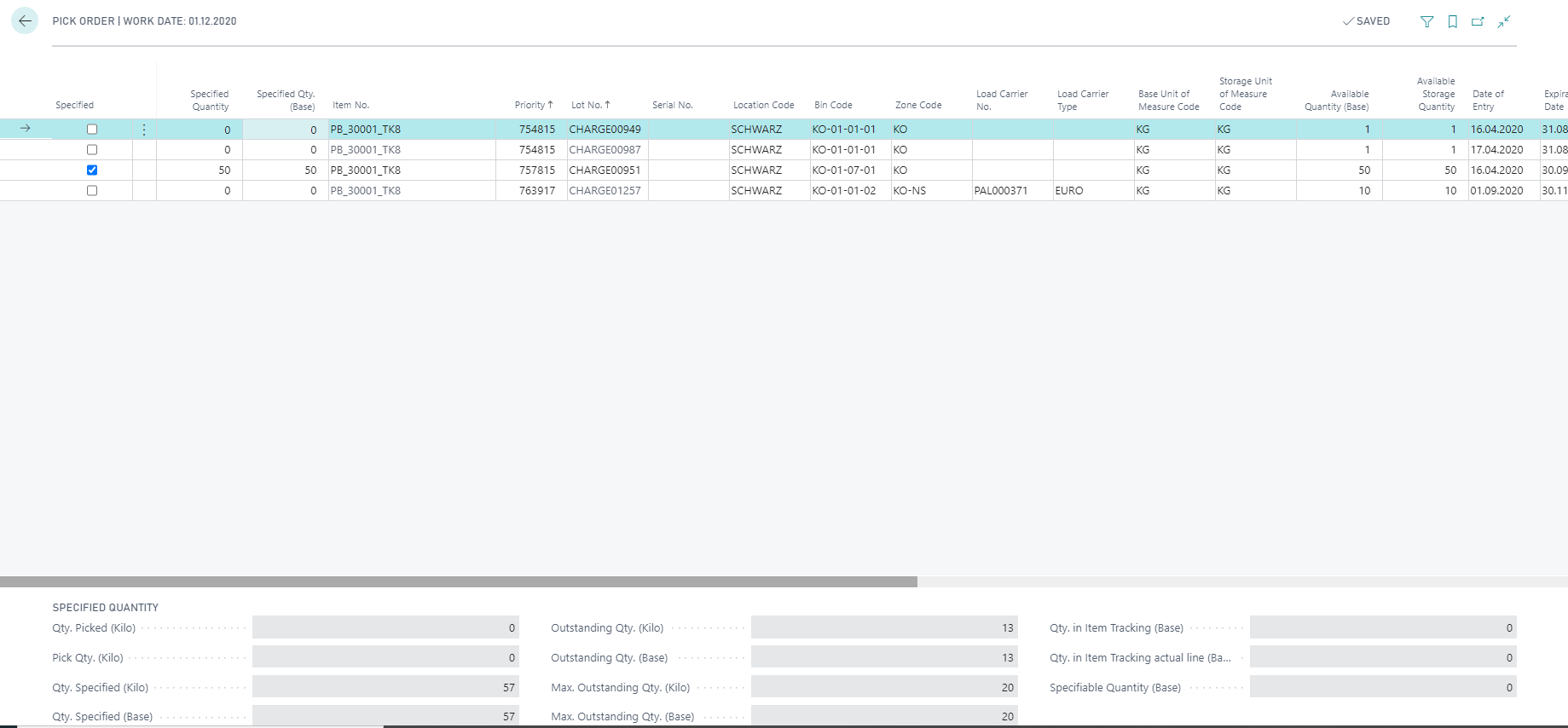This screenshot has height=728, width=1568.
Task: Click the bookmark icon
Action: coord(1452,21)
